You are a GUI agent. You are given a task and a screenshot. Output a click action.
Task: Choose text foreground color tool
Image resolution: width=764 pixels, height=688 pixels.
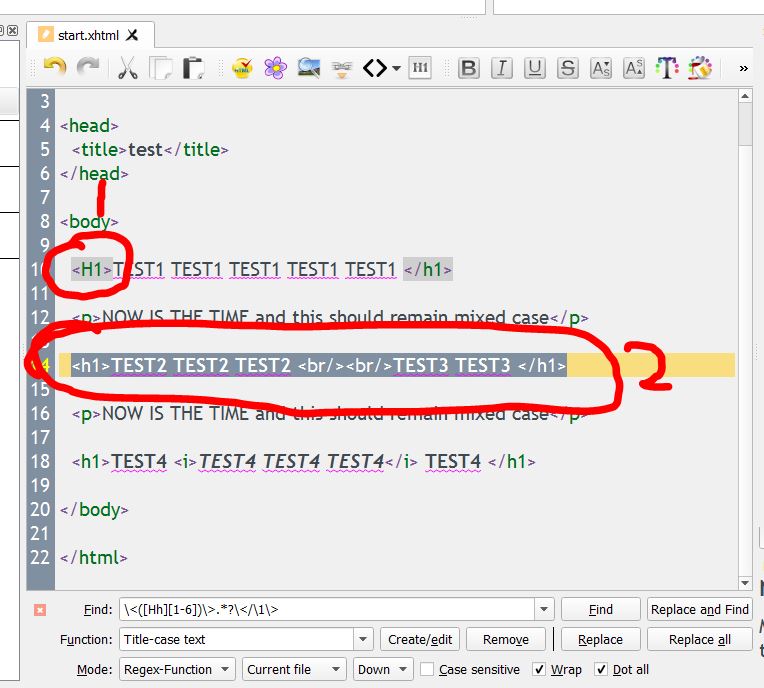pyautogui.click(x=667, y=68)
